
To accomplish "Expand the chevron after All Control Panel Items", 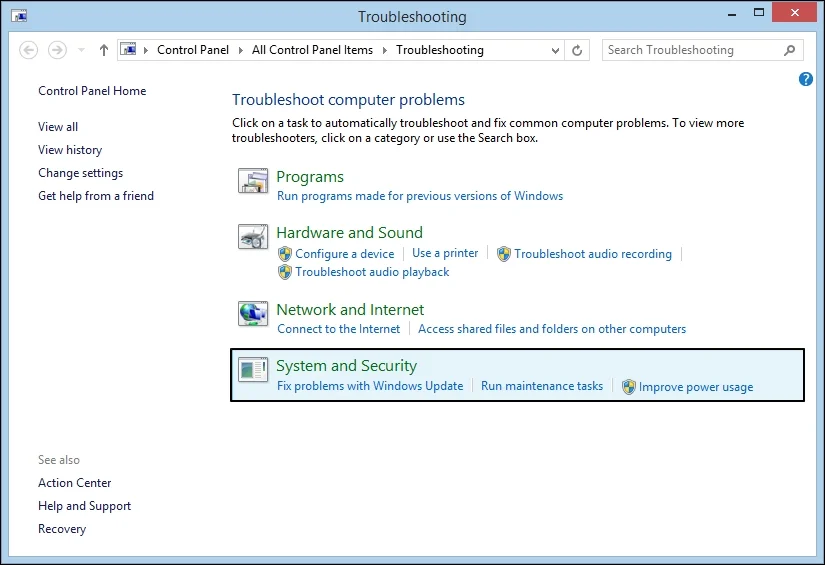I will (385, 51).
